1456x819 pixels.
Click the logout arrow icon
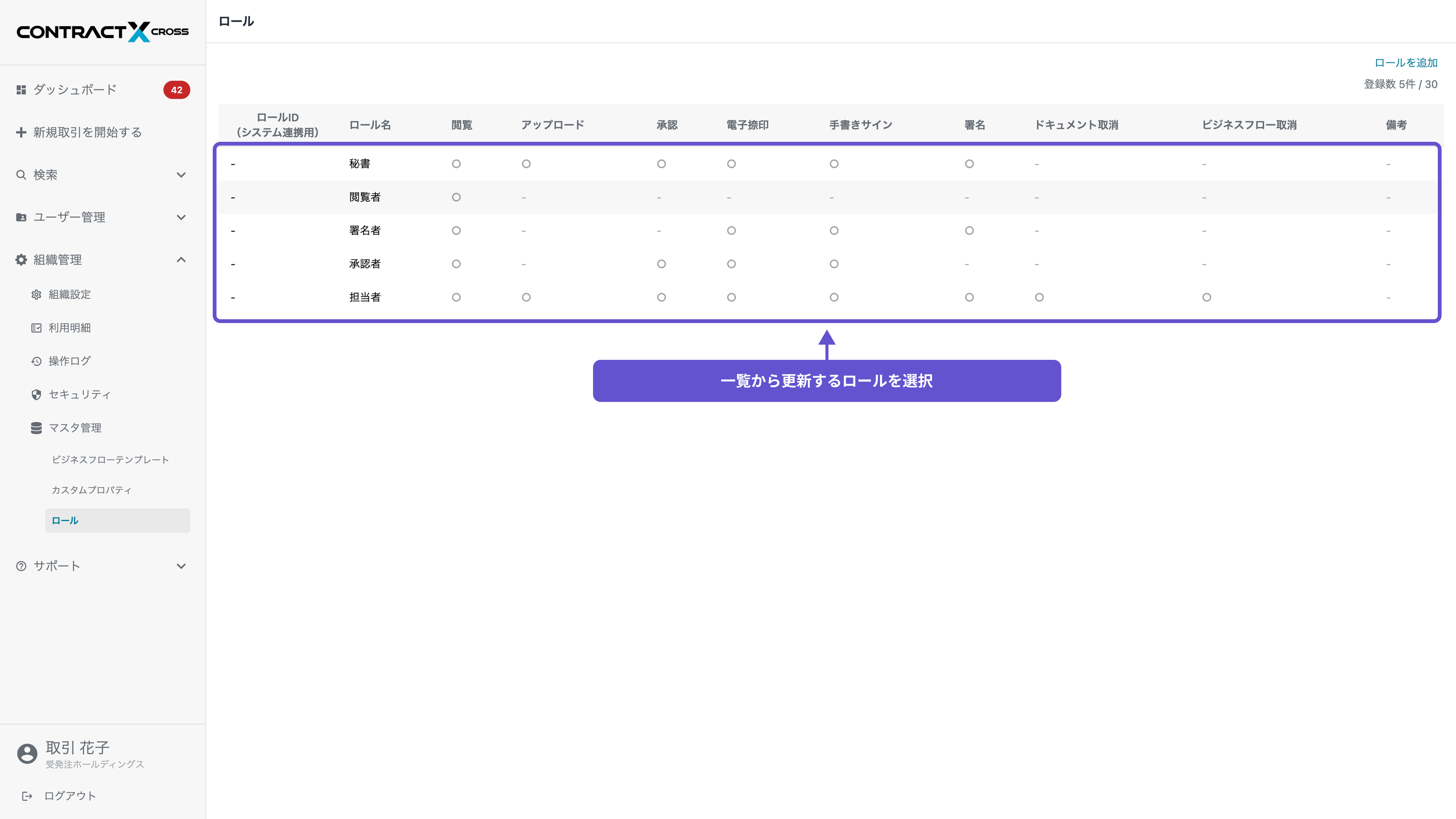point(27,796)
